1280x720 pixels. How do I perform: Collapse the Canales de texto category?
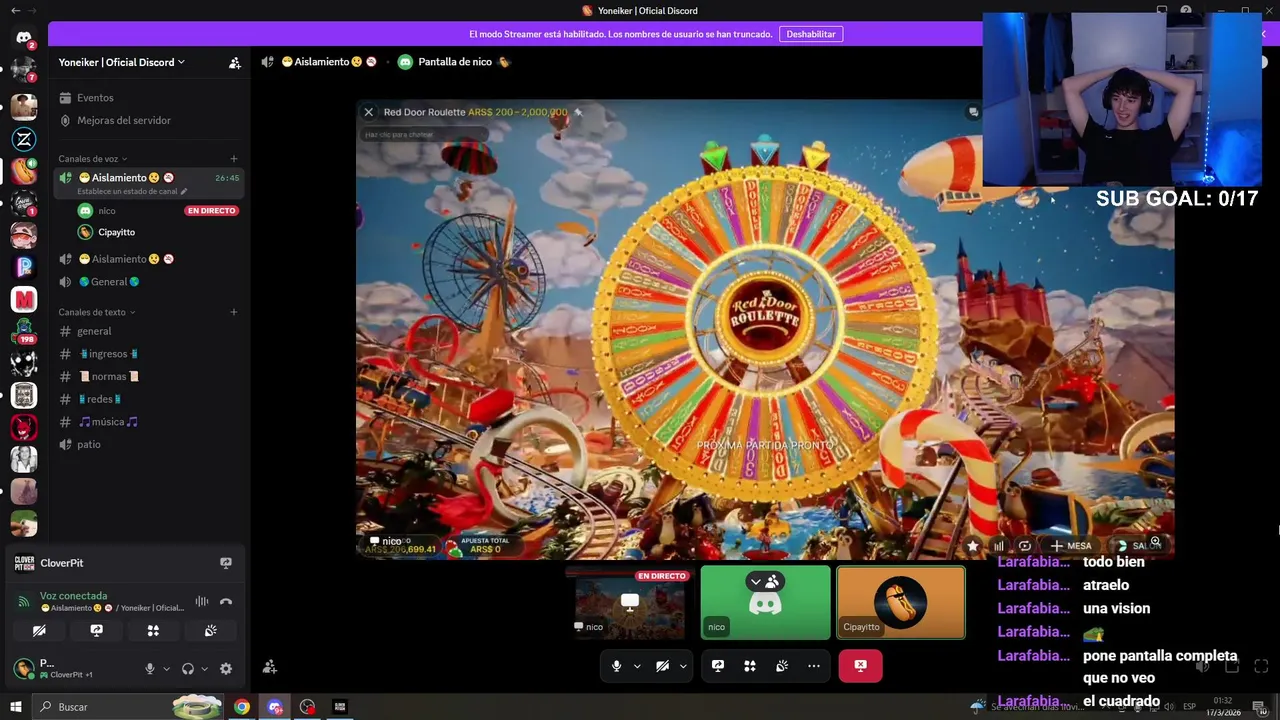96,312
